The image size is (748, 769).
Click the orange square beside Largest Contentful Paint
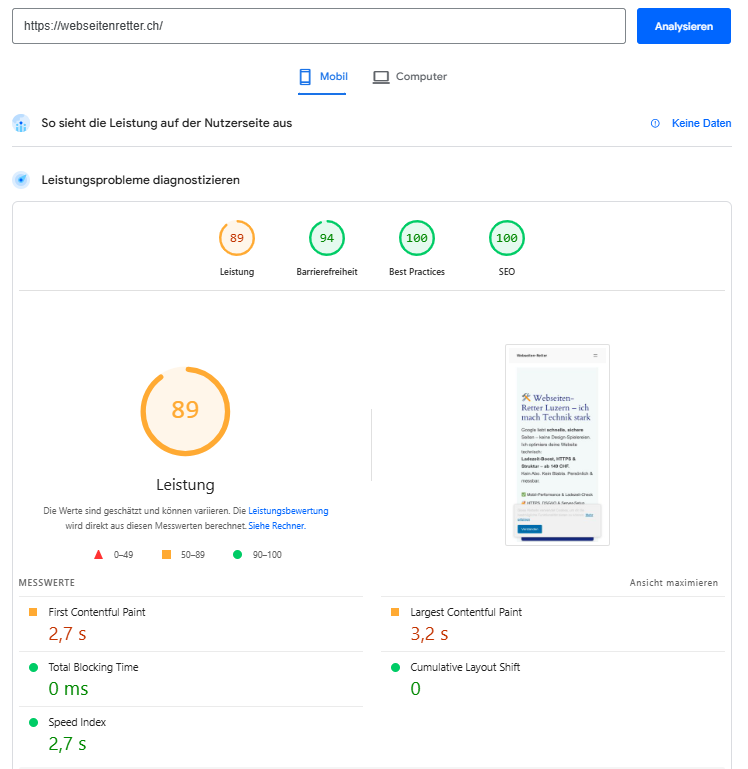[395, 612]
